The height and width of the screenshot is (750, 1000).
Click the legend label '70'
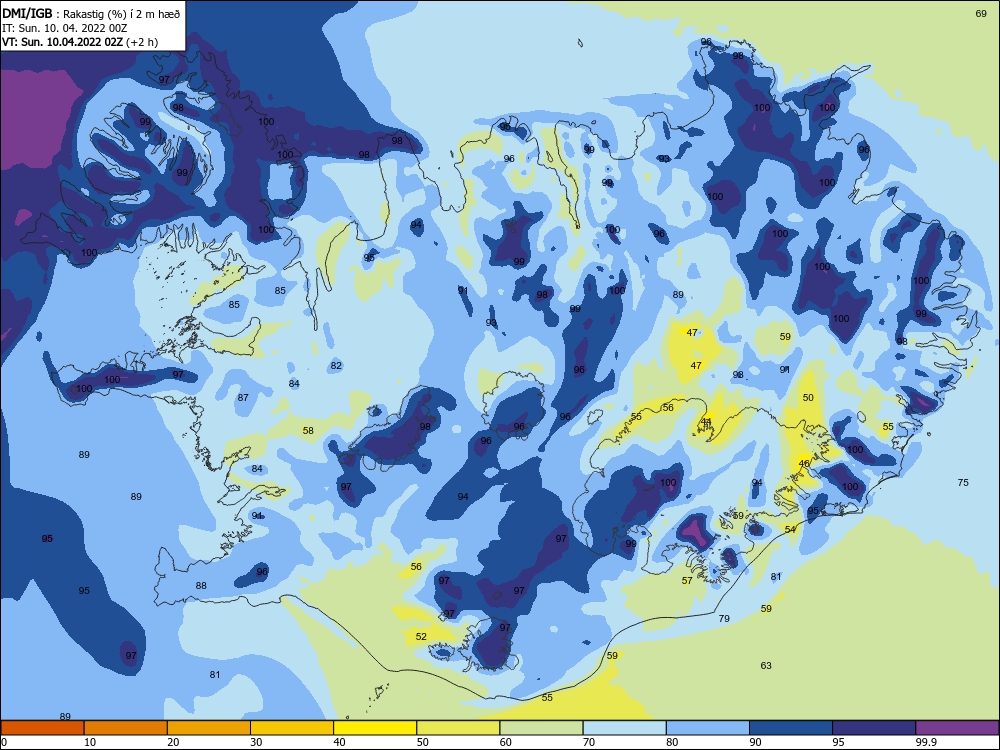(x=589, y=742)
